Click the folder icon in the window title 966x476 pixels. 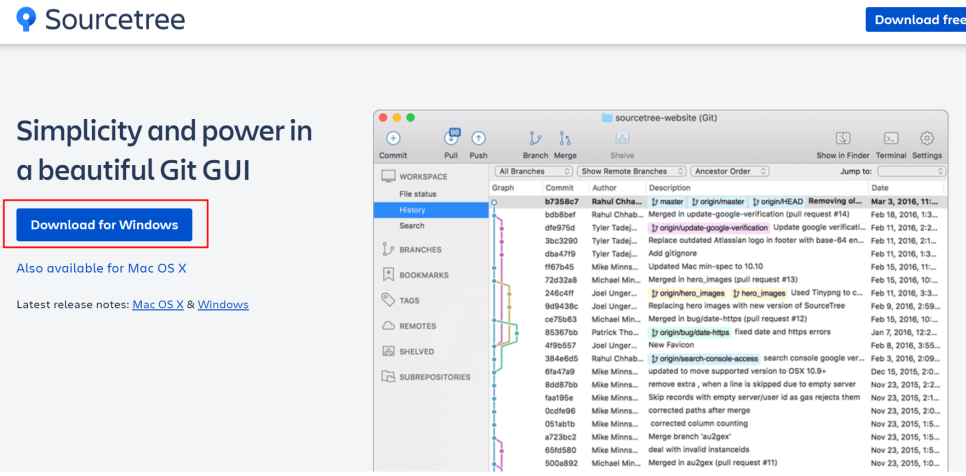pyautogui.click(x=607, y=118)
